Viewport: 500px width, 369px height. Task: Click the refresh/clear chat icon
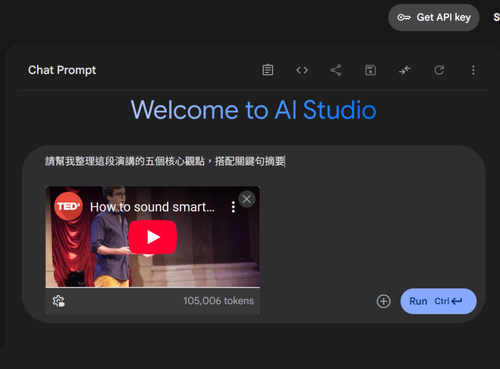tap(439, 70)
